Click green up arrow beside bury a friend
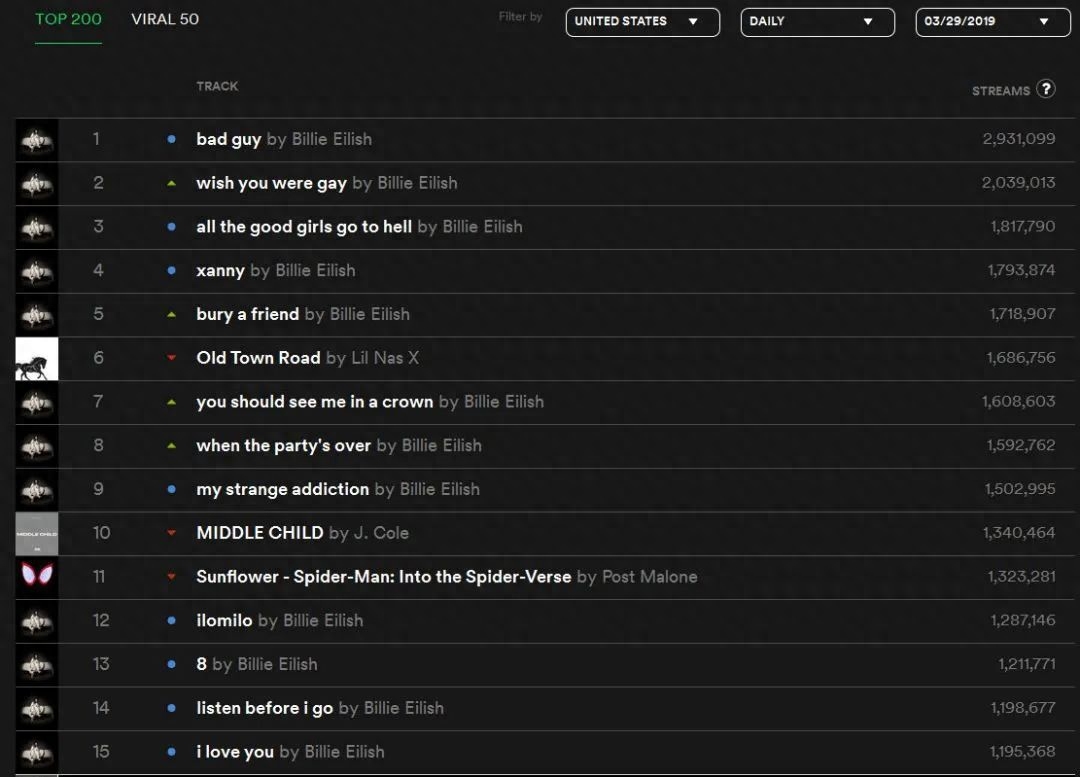This screenshot has height=777, width=1080. pos(172,314)
